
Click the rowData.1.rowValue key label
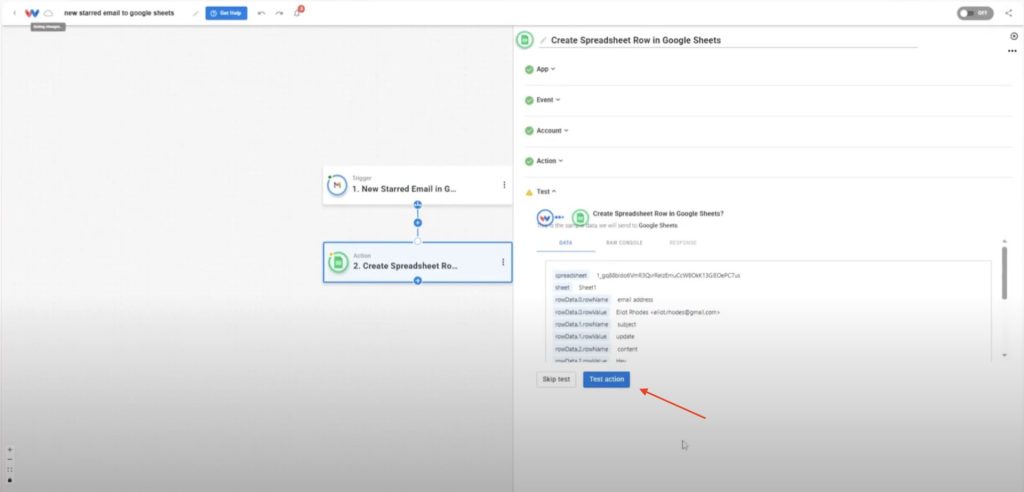pyautogui.click(x=581, y=336)
